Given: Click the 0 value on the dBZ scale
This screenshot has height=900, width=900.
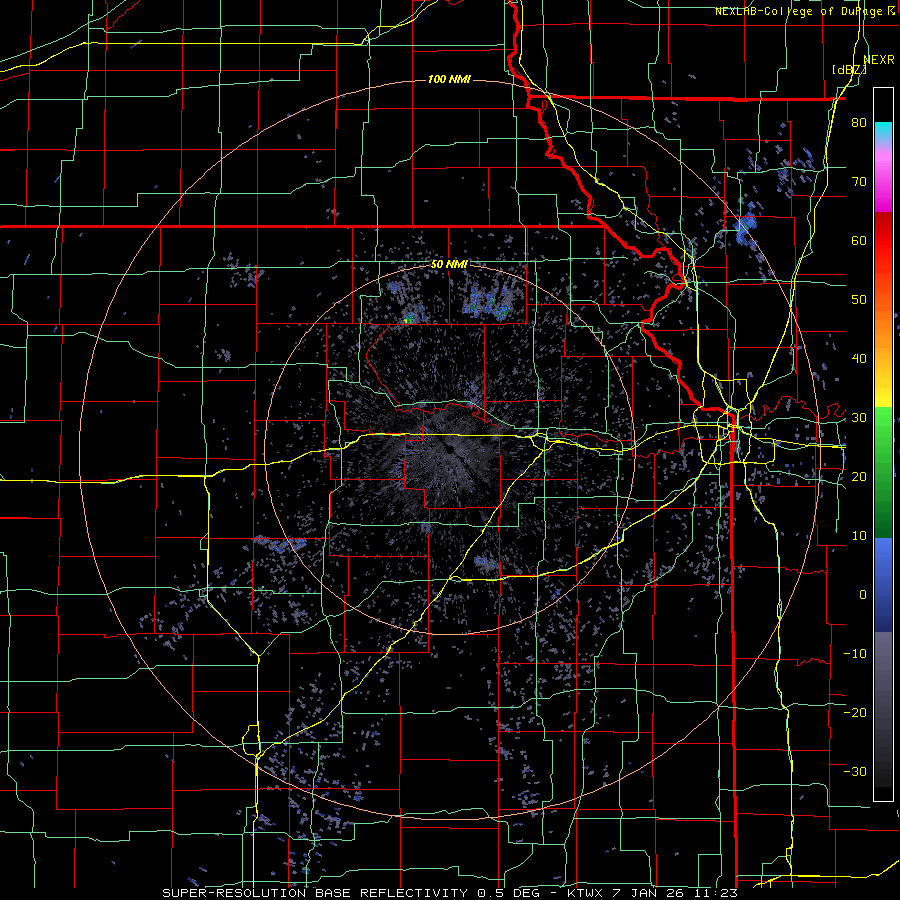Looking at the screenshot, I should click(x=863, y=595).
